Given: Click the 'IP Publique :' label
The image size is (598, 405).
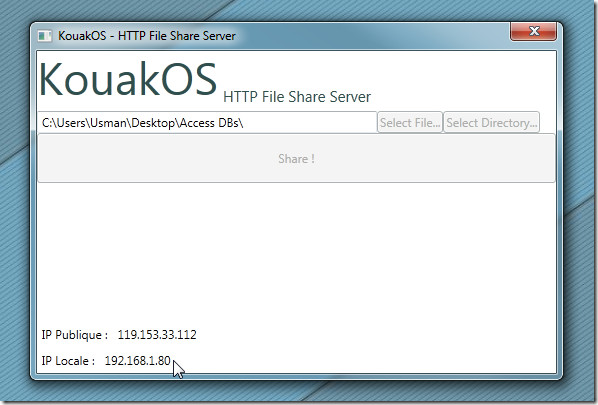Looking at the screenshot, I should (74, 335).
